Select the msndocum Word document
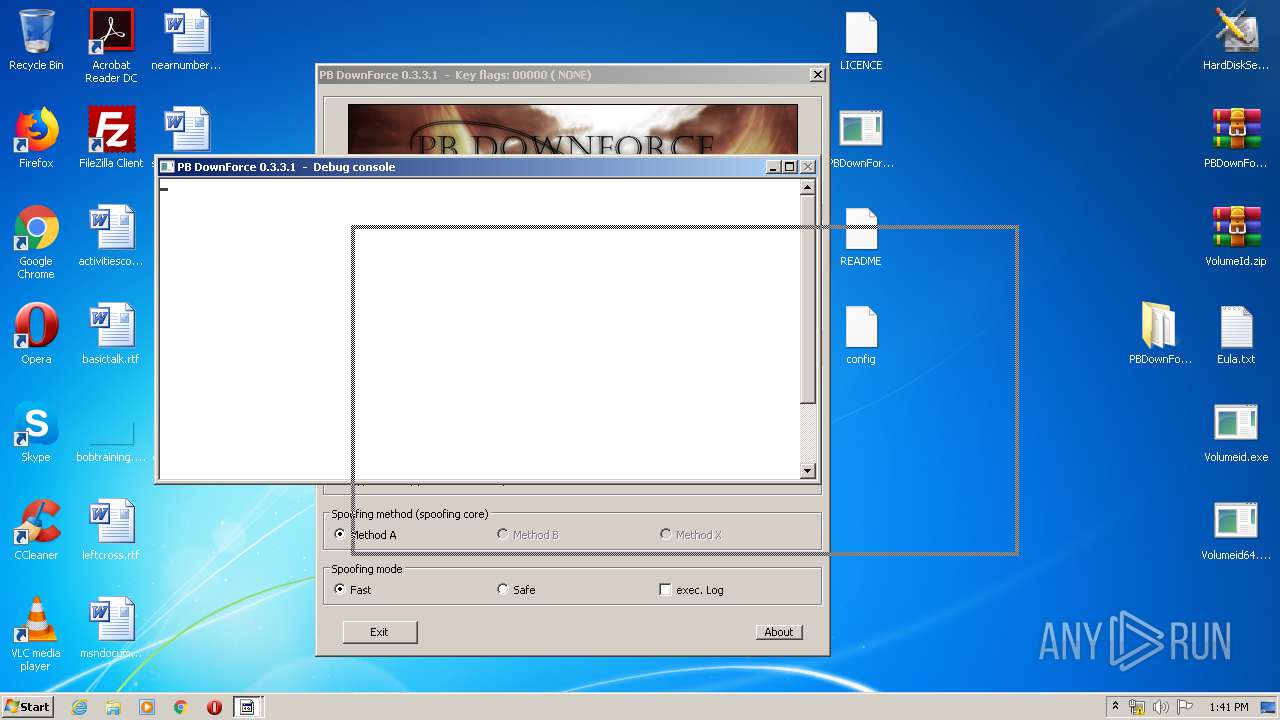This screenshot has height=720, width=1280. pos(111,628)
